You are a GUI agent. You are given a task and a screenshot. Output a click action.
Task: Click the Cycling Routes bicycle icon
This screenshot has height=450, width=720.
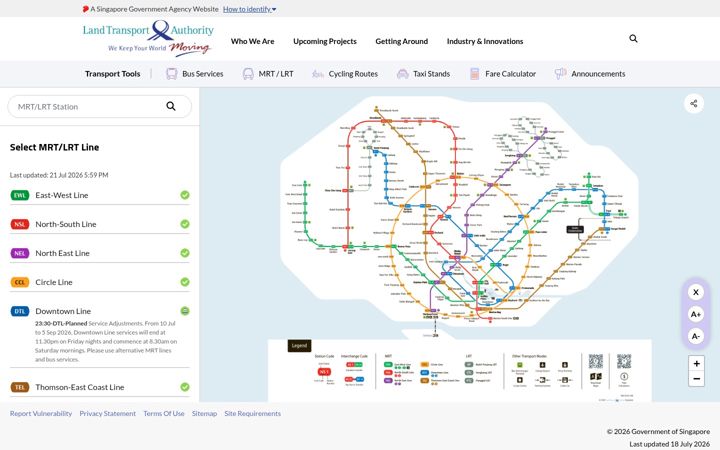click(318, 73)
